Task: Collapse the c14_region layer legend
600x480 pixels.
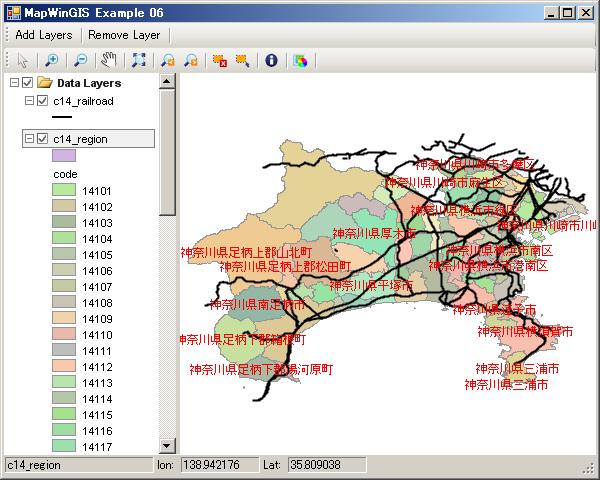Action: (x=29, y=139)
